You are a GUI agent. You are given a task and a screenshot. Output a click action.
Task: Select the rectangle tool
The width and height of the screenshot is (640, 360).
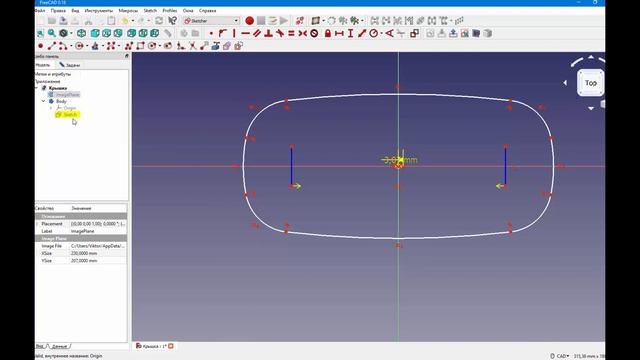click(x=140, y=46)
